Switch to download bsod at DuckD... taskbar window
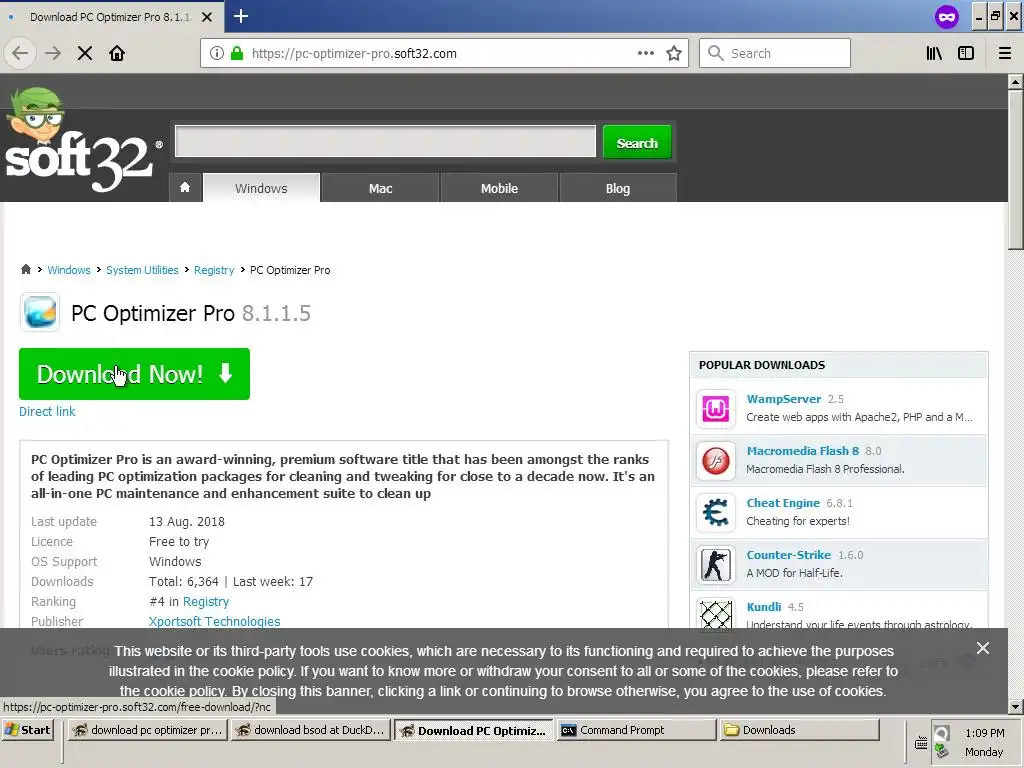Viewport: 1024px width, 768px height. 311,729
